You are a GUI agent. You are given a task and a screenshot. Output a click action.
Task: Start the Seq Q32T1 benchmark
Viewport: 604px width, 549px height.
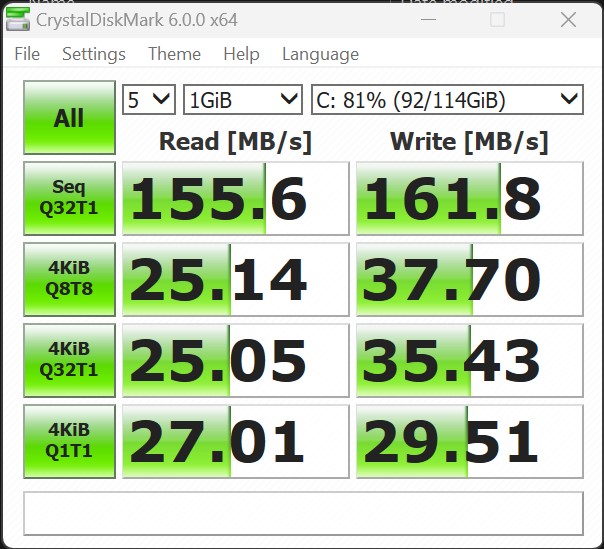tap(69, 198)
